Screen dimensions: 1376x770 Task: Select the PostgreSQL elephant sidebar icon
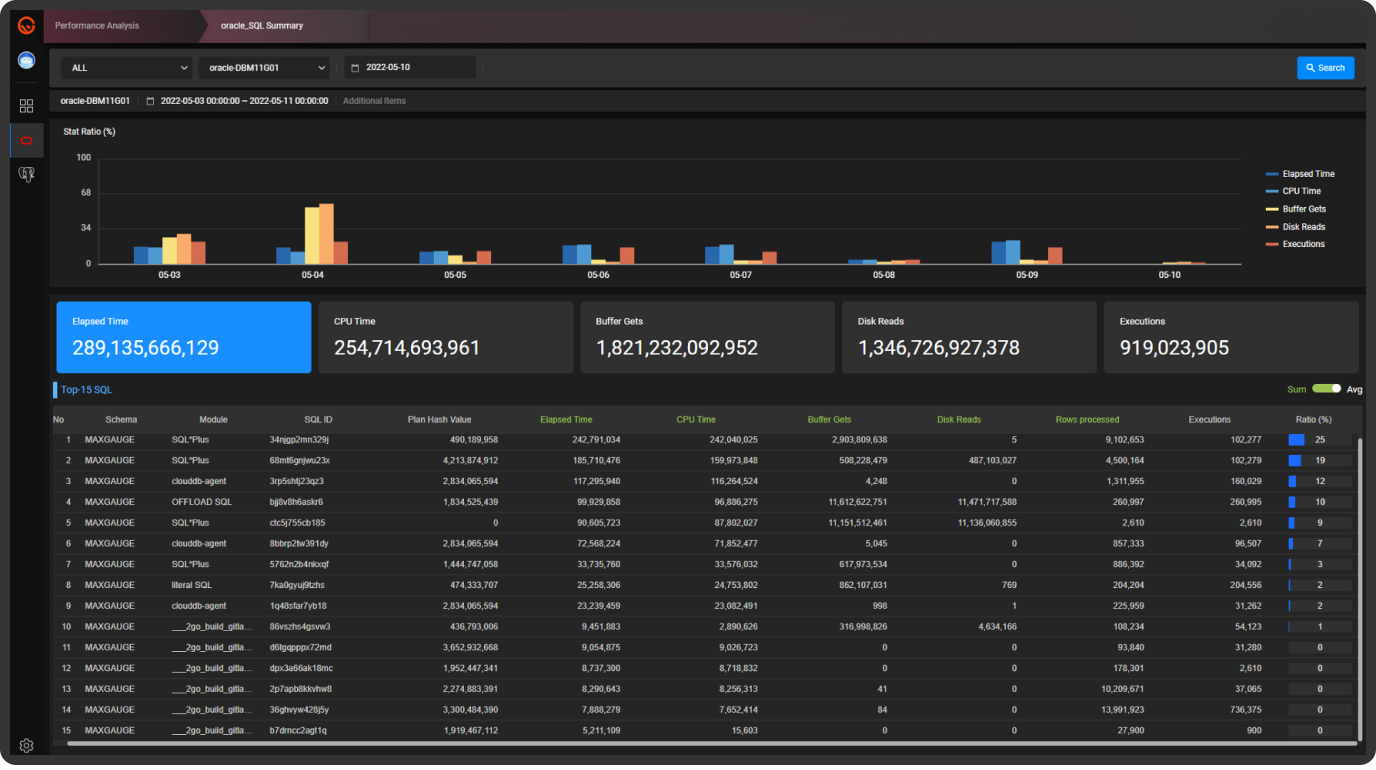pyautogui.click(x=26, y=175)
